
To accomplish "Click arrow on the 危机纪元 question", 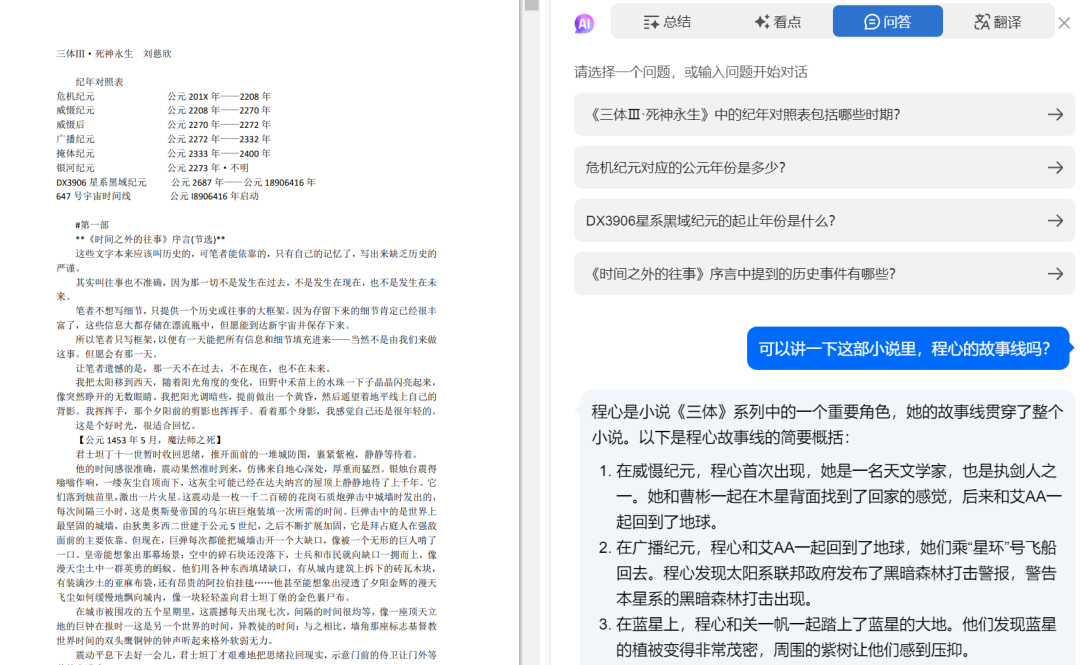I will coord(1055,167).
